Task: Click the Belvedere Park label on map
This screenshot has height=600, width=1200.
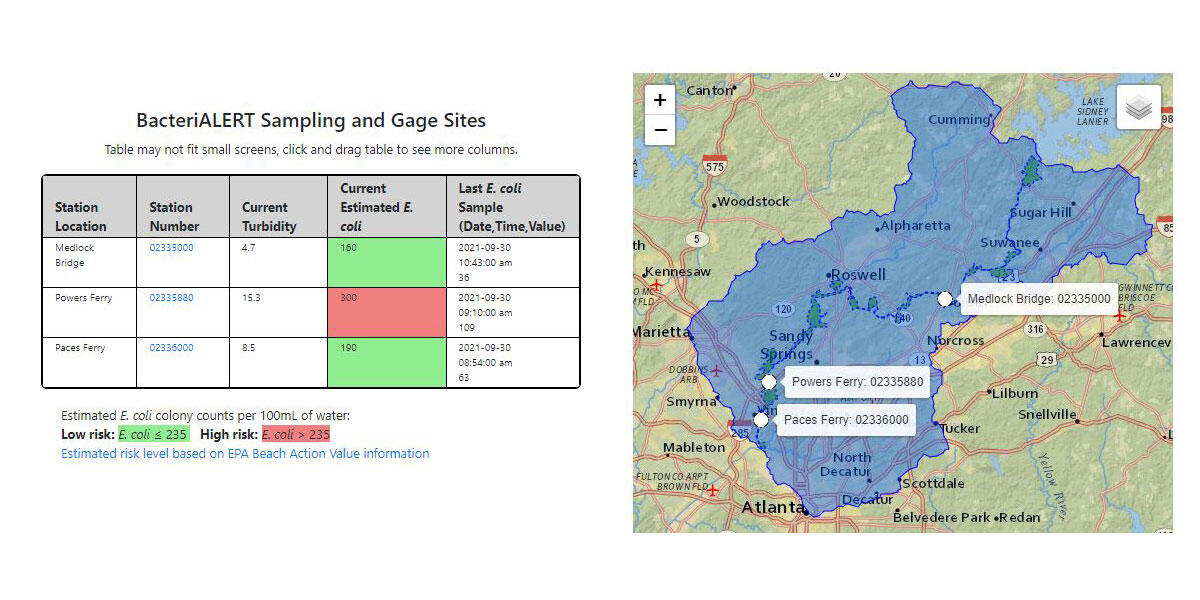Action: (940, 517)
